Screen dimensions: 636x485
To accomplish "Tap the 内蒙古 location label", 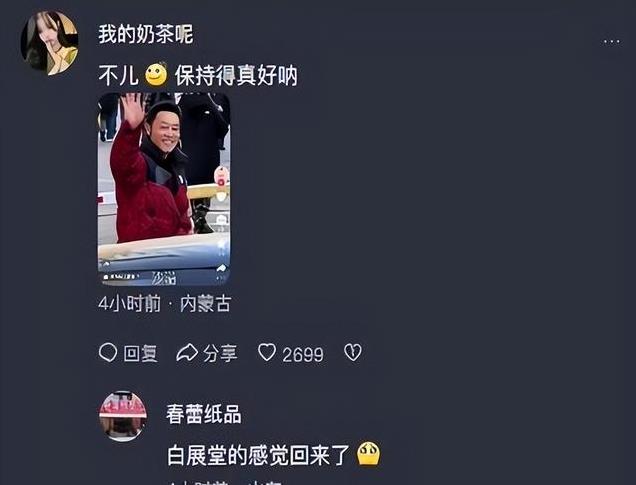I will pyautogui.click(x=206, y=304).
